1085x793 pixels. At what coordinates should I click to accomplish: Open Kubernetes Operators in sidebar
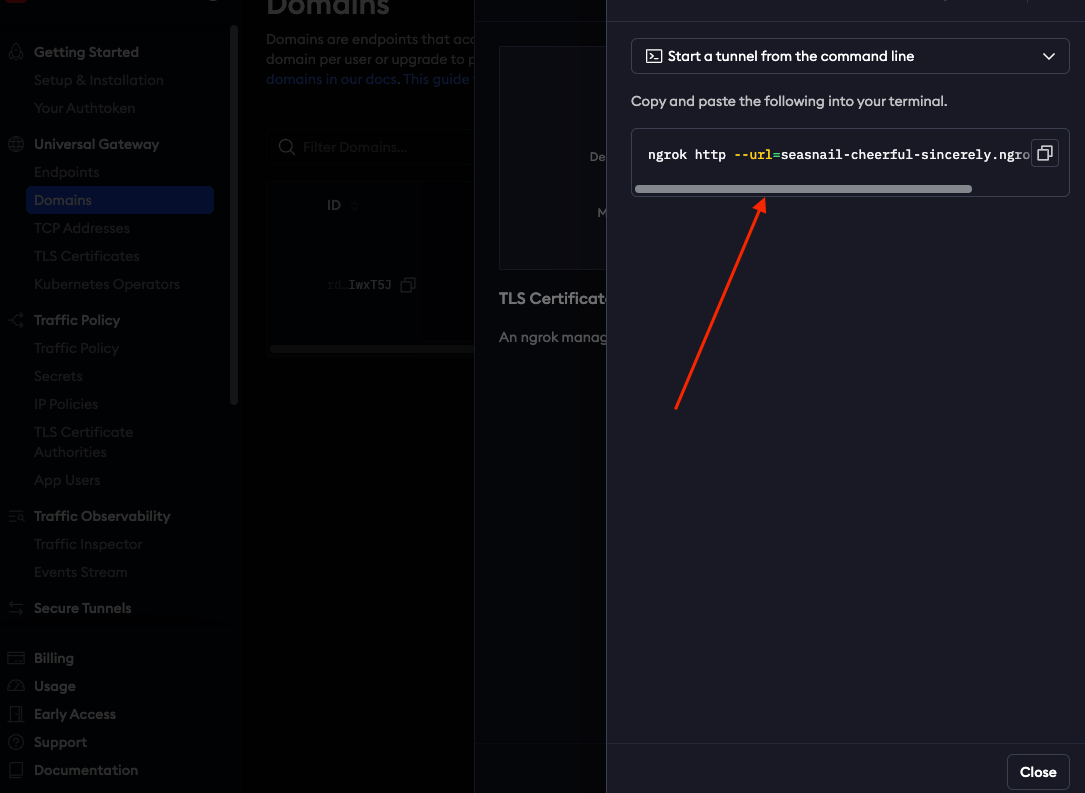click(x=106, y=284)
